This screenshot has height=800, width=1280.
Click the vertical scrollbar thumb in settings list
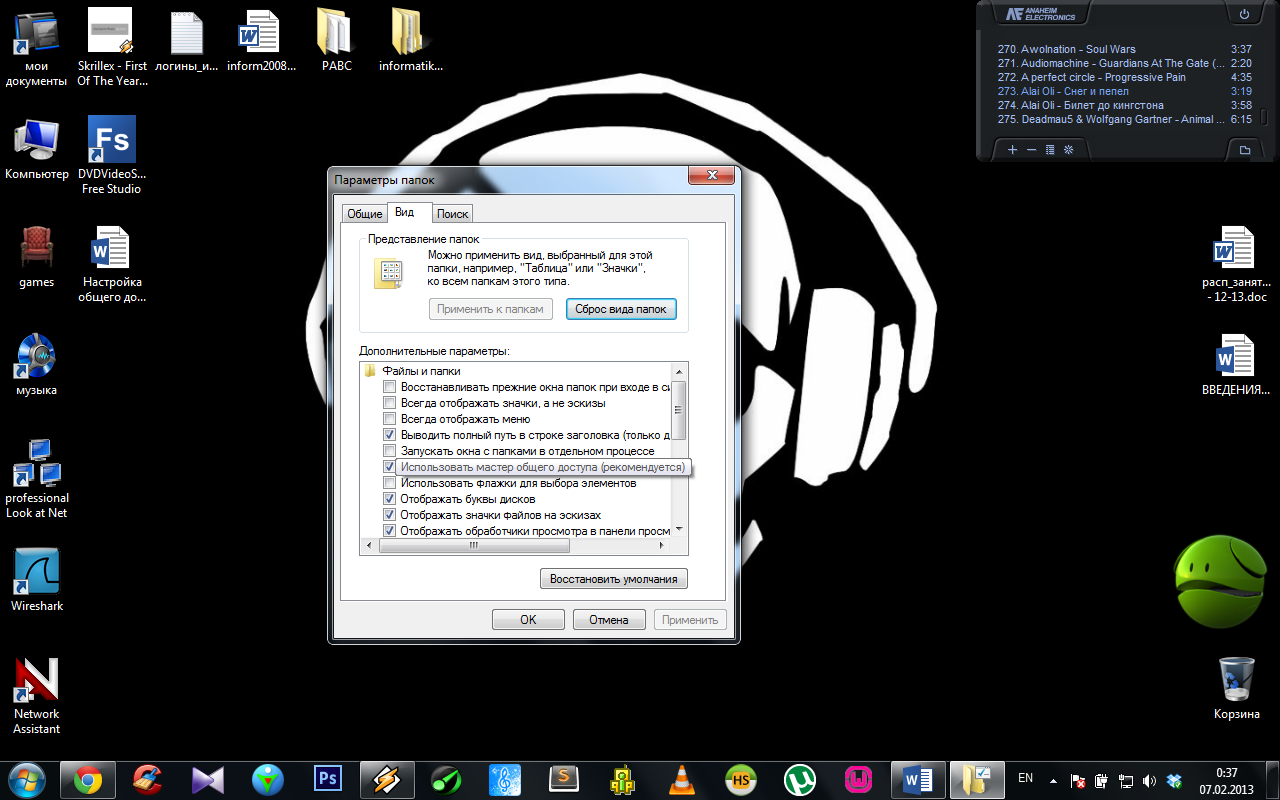coord(679,409)
